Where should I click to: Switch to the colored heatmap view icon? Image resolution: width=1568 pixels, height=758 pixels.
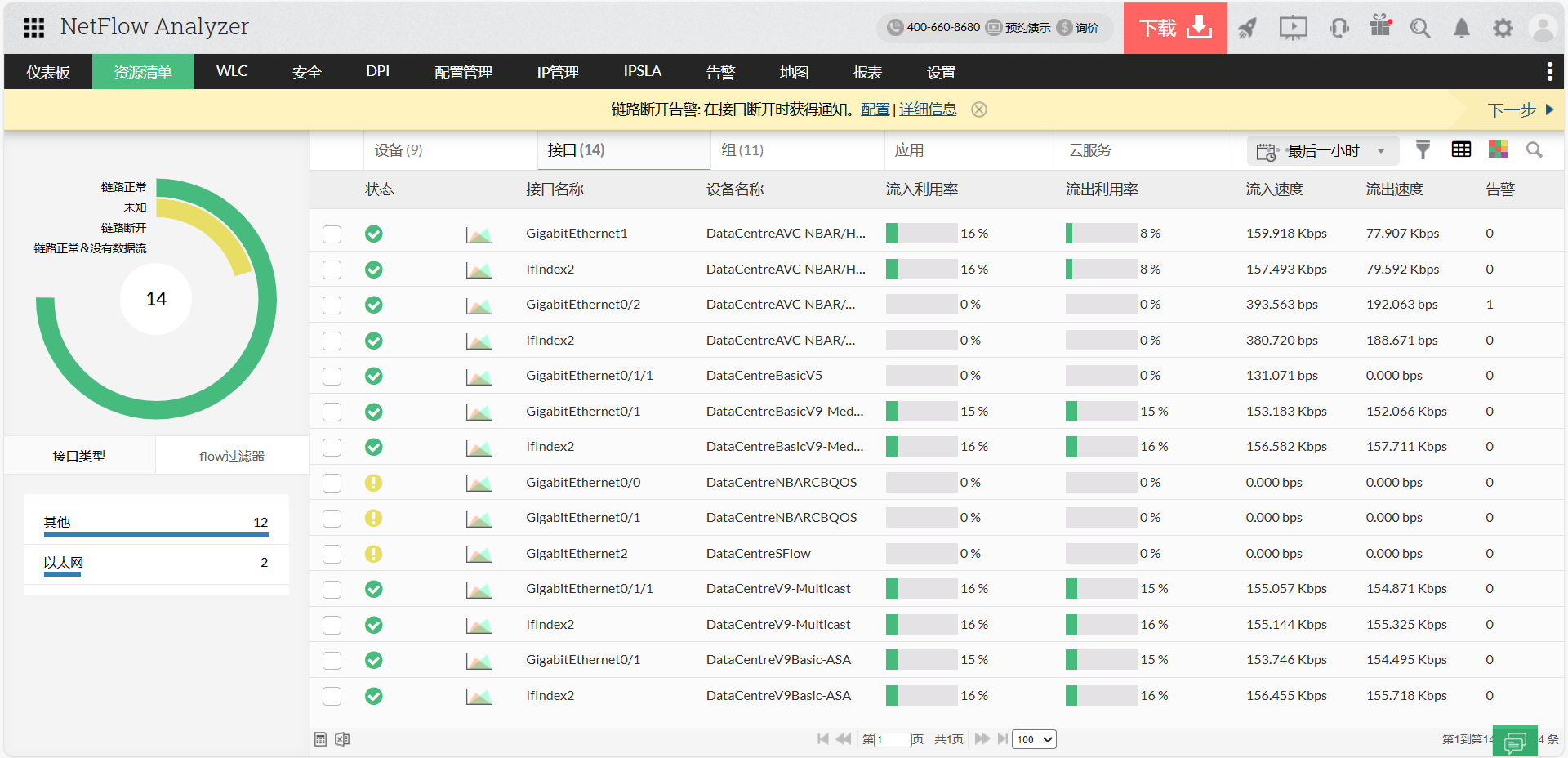pos(1499,150)
